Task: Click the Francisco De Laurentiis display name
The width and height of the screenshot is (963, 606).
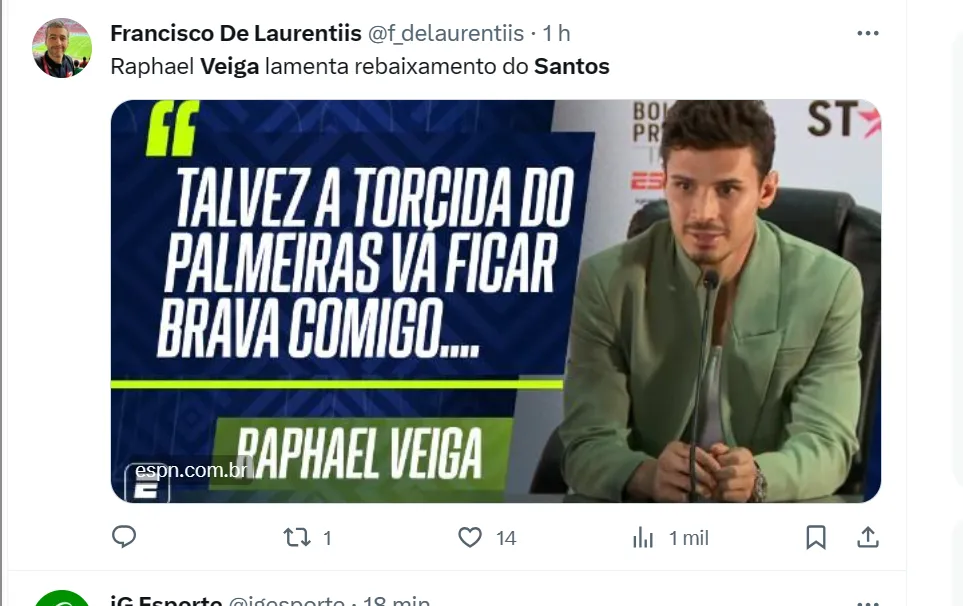Action: (236, 33)
